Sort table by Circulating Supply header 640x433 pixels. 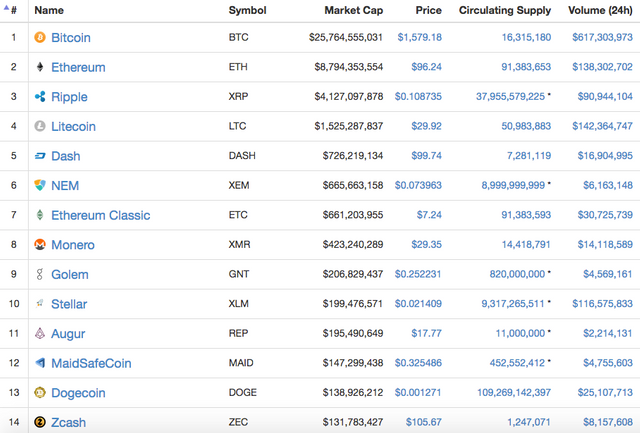(x=505, y=10)
